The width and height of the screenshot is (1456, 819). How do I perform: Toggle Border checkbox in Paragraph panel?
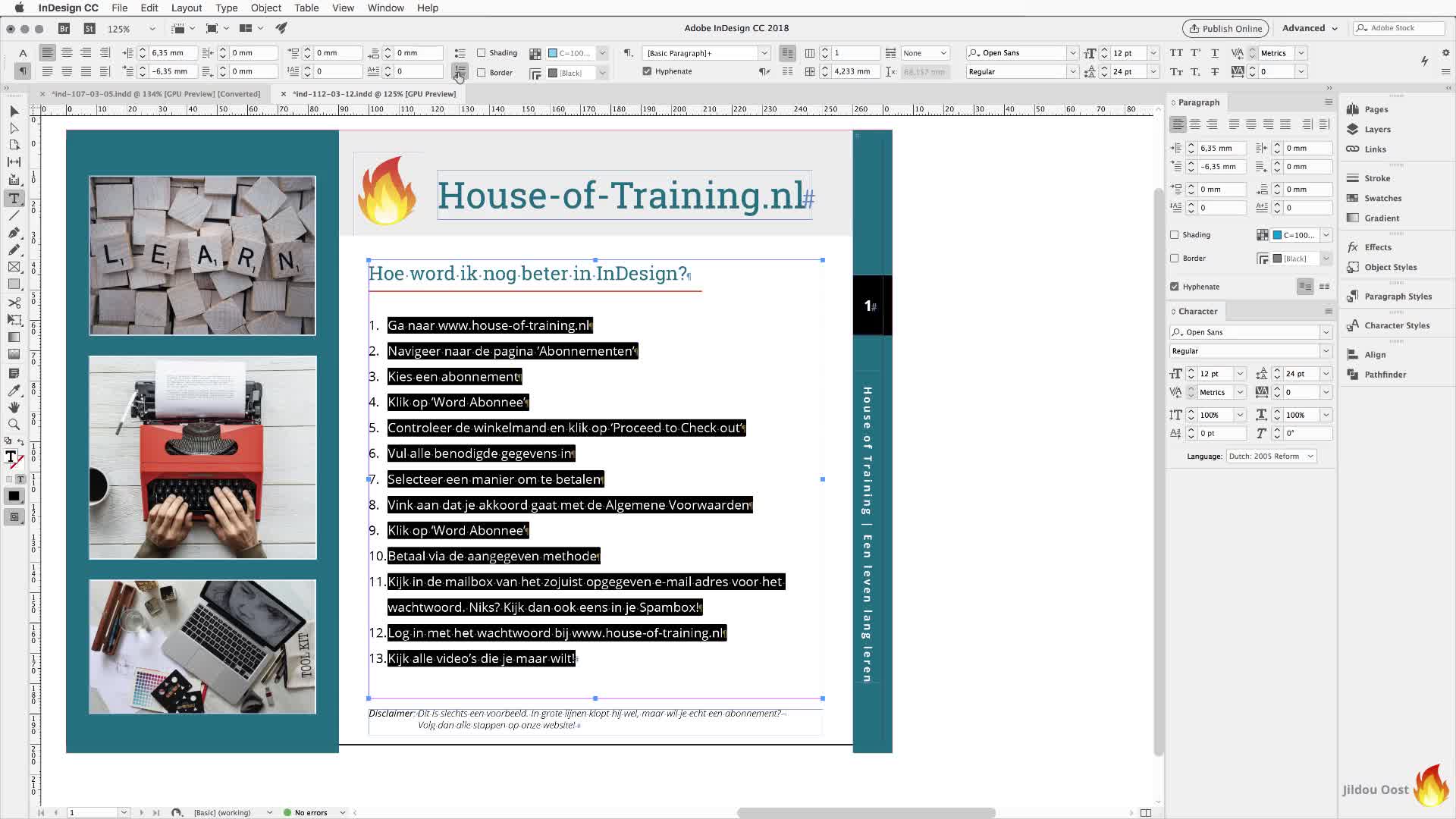pyautogui.click(x=1175, y=259)
